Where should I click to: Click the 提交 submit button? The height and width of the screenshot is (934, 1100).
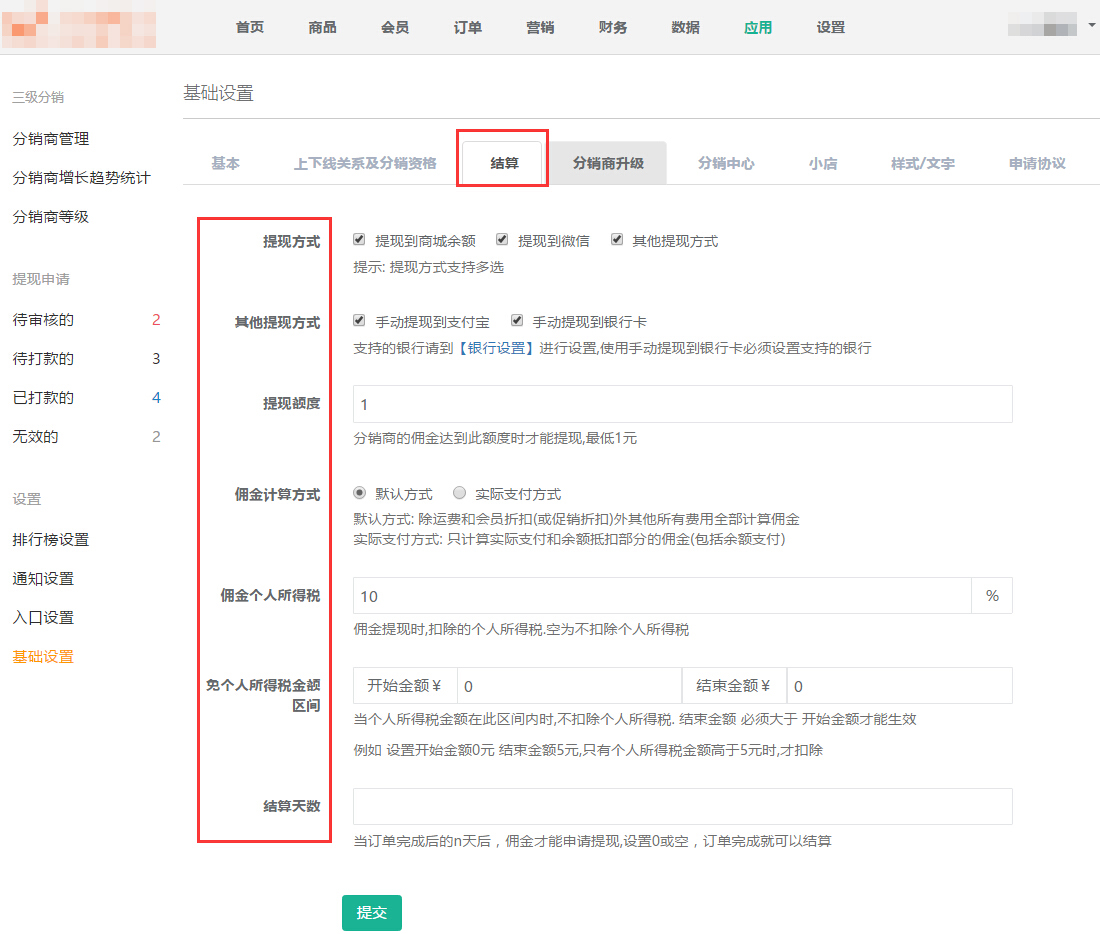point(371,912)
